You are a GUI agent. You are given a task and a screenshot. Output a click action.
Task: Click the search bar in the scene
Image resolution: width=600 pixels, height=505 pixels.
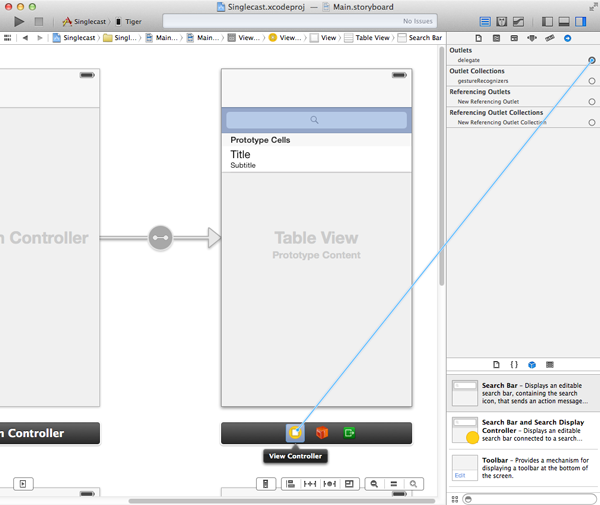pos(316,120)
